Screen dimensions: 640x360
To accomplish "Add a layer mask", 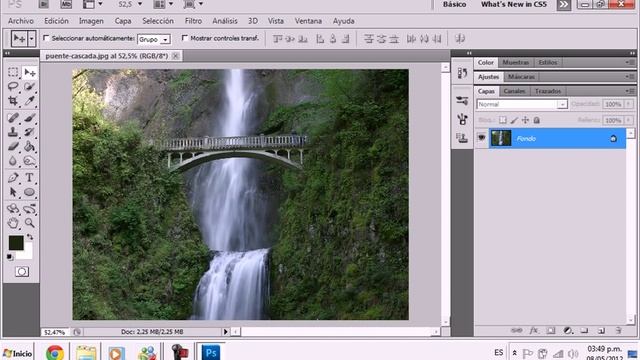I will tap(551, 331).
